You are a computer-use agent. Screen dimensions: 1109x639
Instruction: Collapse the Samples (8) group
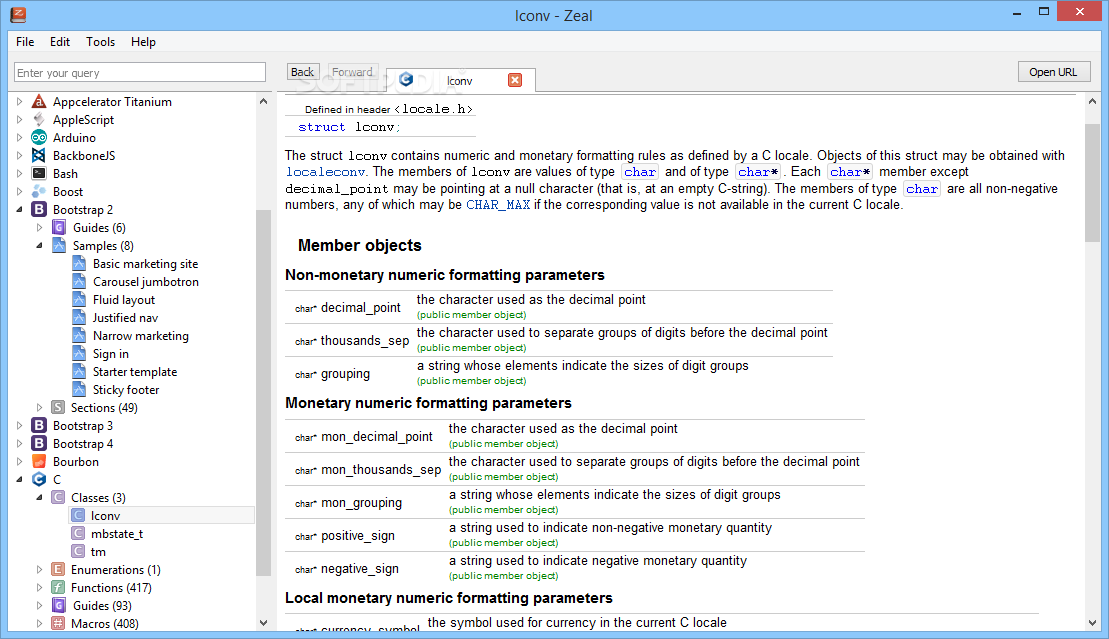39,246
